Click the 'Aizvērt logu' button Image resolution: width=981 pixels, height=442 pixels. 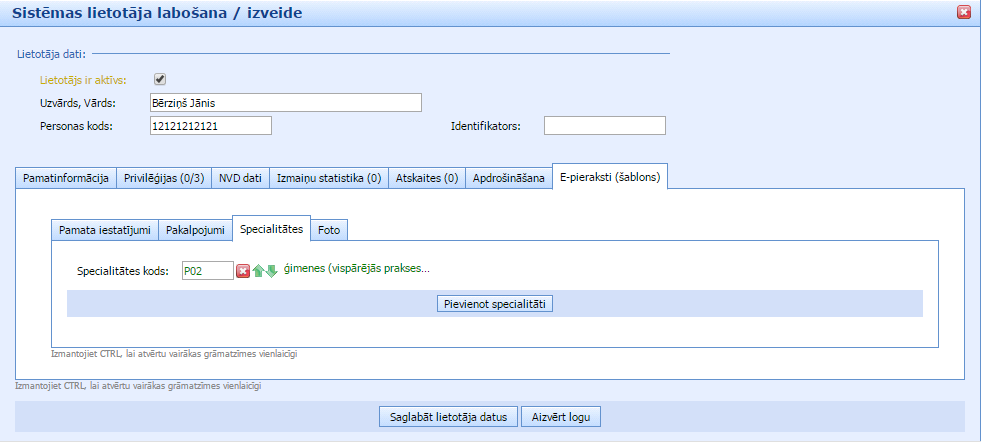click(x=561, y=417)
